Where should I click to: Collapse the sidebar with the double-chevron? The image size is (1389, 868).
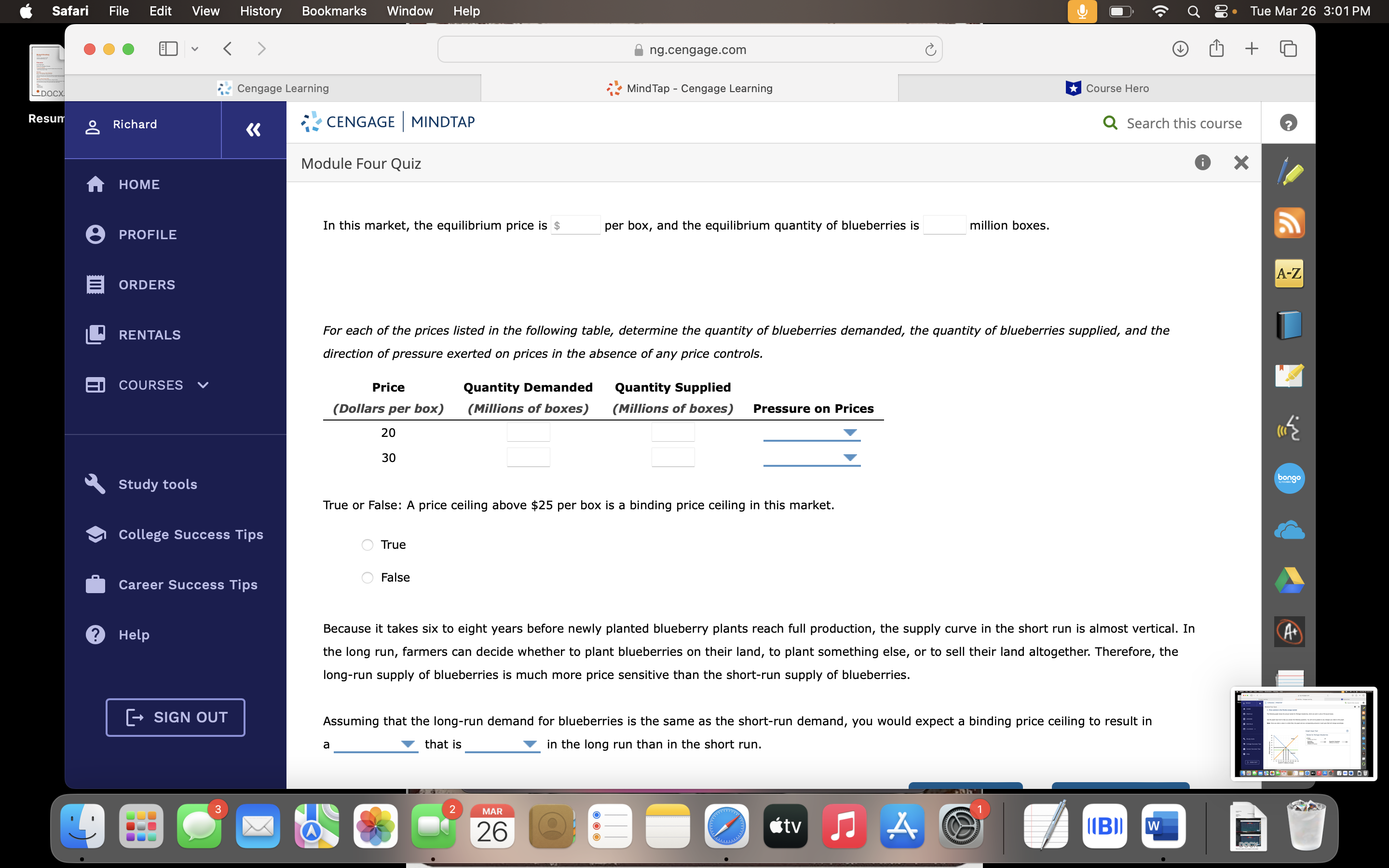coord(253,130)
